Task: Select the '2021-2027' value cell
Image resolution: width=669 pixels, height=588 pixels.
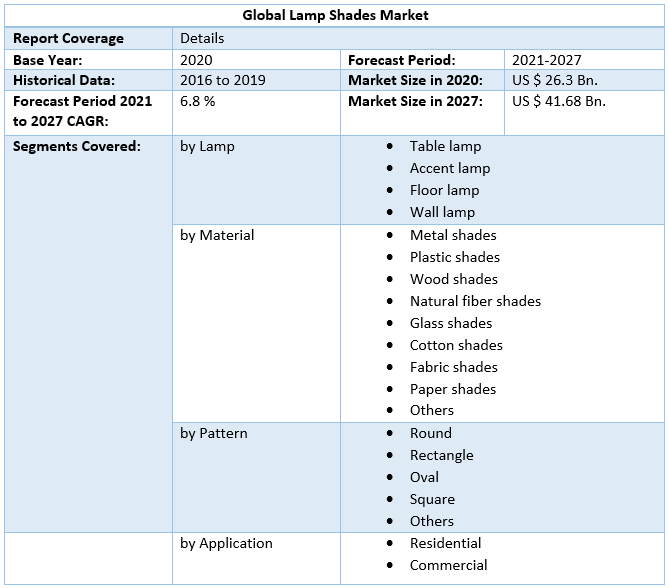Action: 546,60
